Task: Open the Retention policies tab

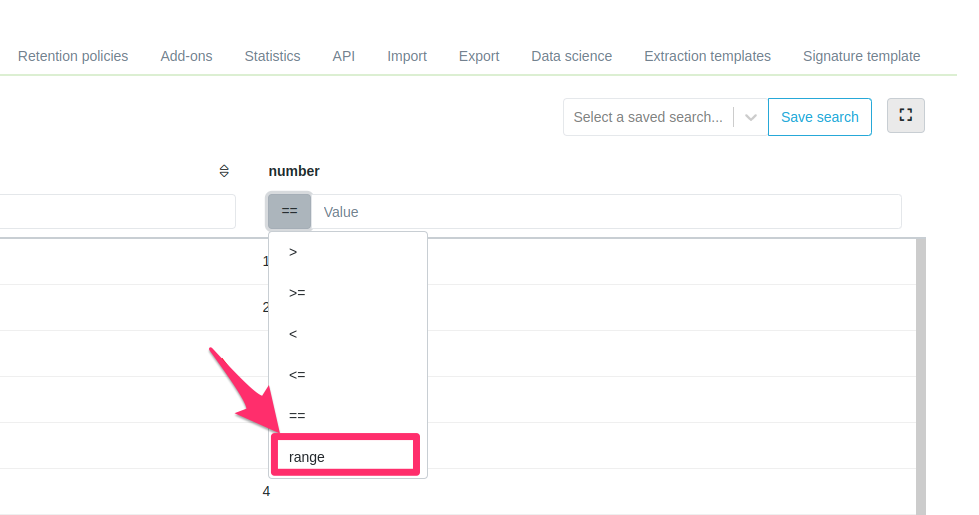Action: click(73, 56)
